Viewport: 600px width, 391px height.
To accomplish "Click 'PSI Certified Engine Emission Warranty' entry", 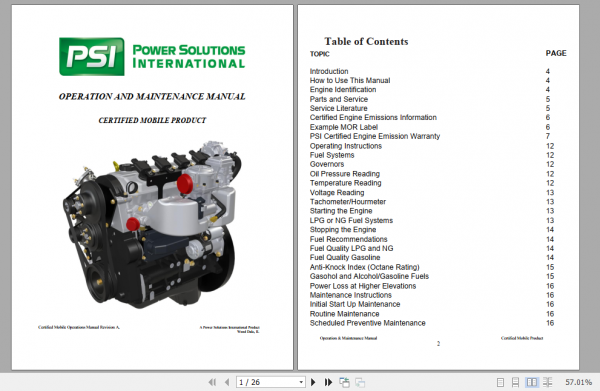I will [x=375, y=136].
